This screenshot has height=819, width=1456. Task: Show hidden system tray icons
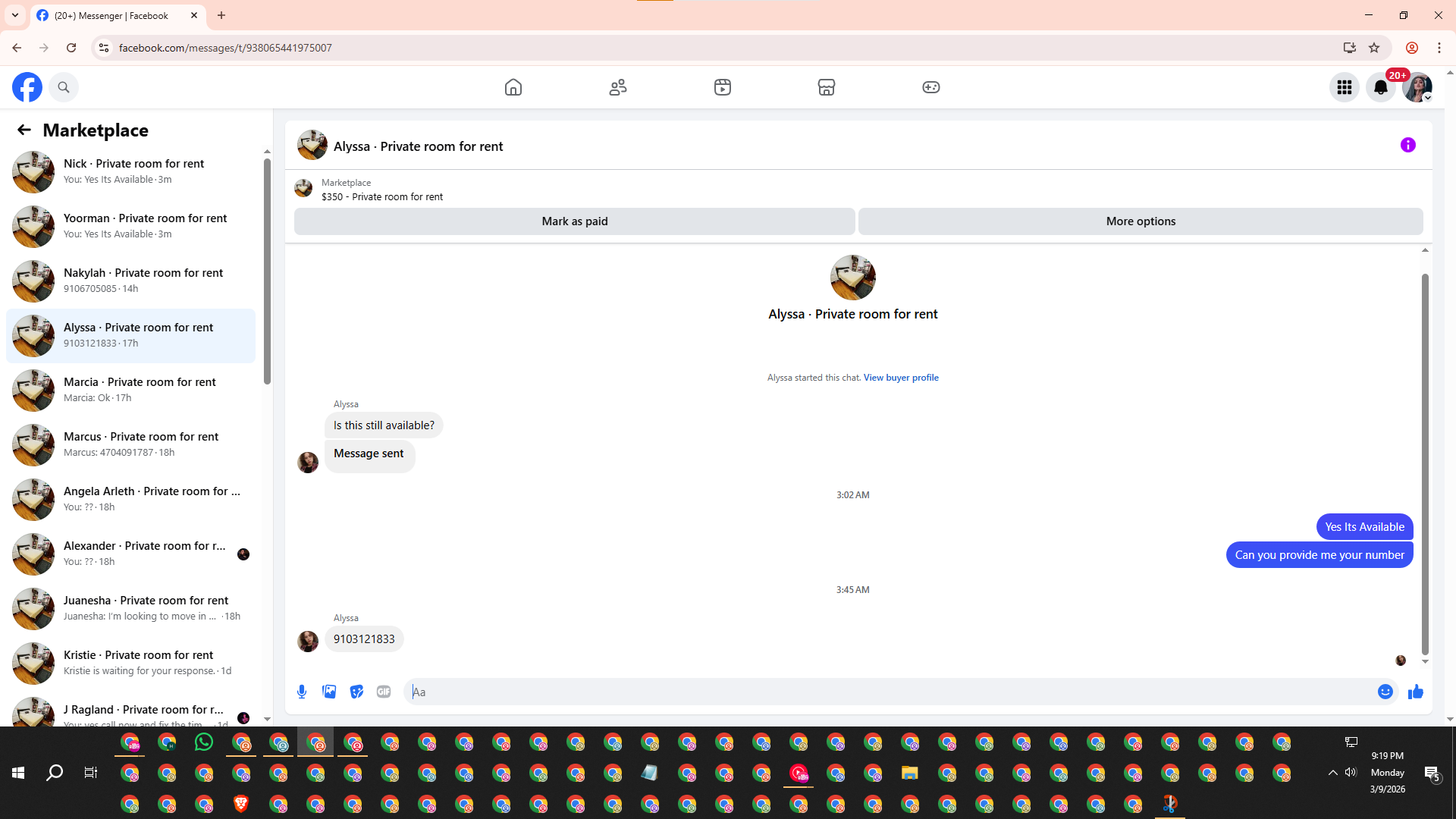coord(1332,772)
